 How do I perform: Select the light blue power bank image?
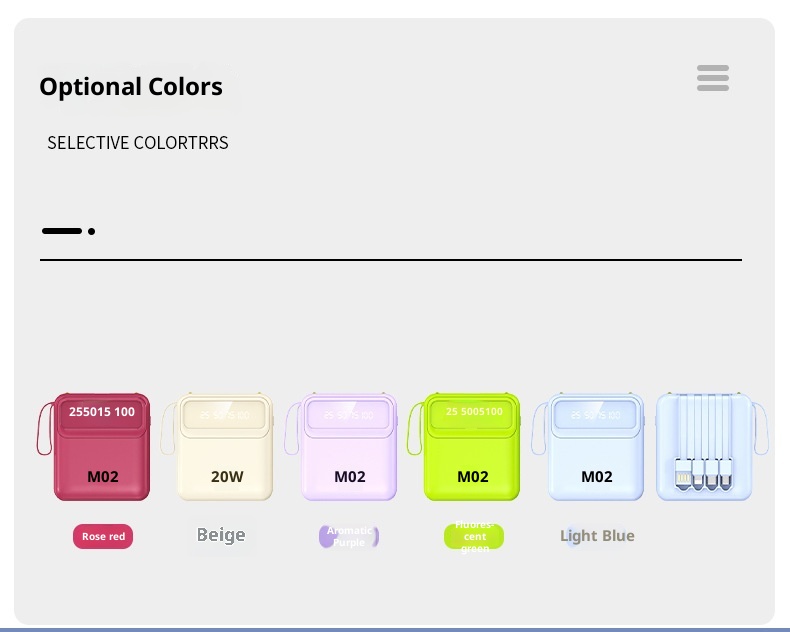click(596, 447)
